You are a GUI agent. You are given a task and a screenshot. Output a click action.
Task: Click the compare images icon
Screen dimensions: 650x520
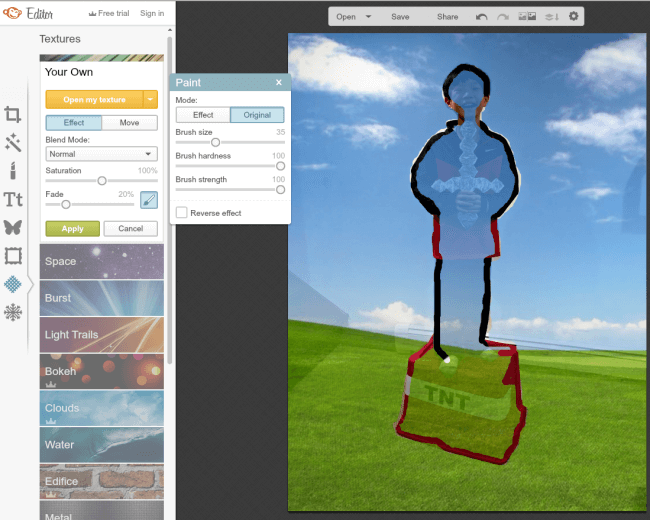(527, 17)
